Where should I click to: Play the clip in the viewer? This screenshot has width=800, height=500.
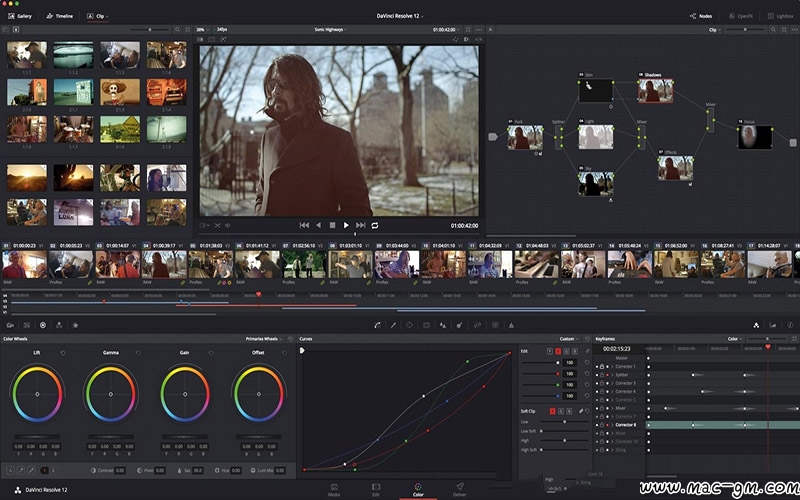[x=346, y=225]
